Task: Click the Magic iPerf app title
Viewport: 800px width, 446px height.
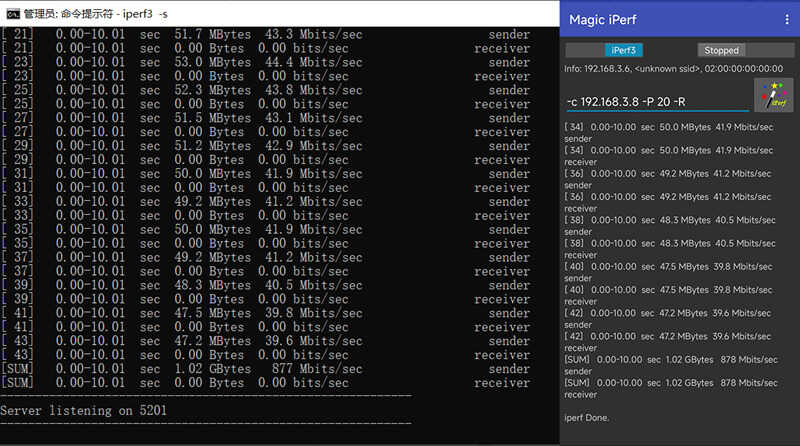Action: click(x=603, y=19)
